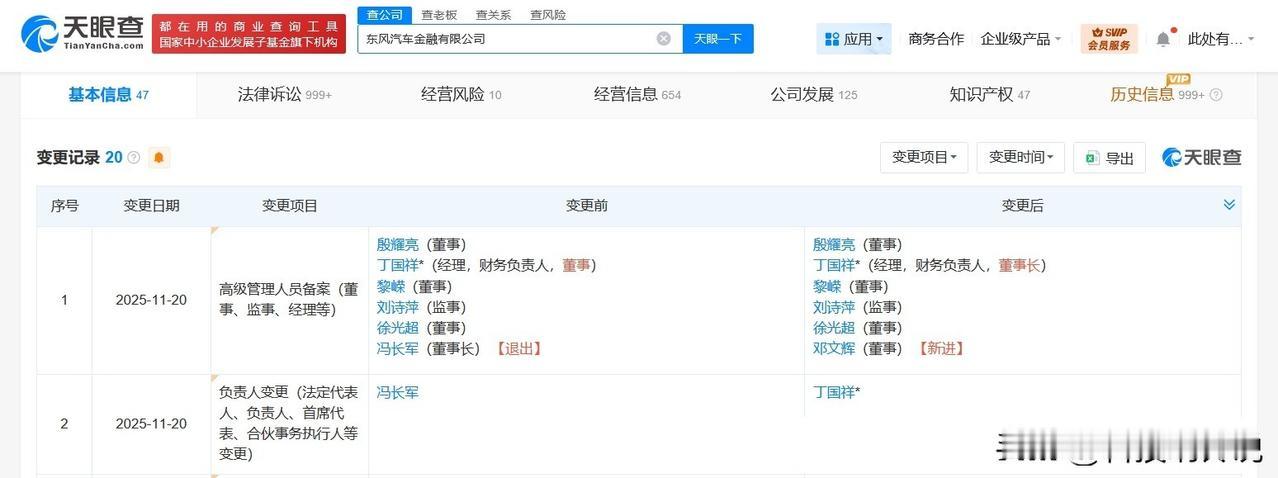Open the 知识产权 tab
The image size is (1278, 478).
[x=989, y=95]
